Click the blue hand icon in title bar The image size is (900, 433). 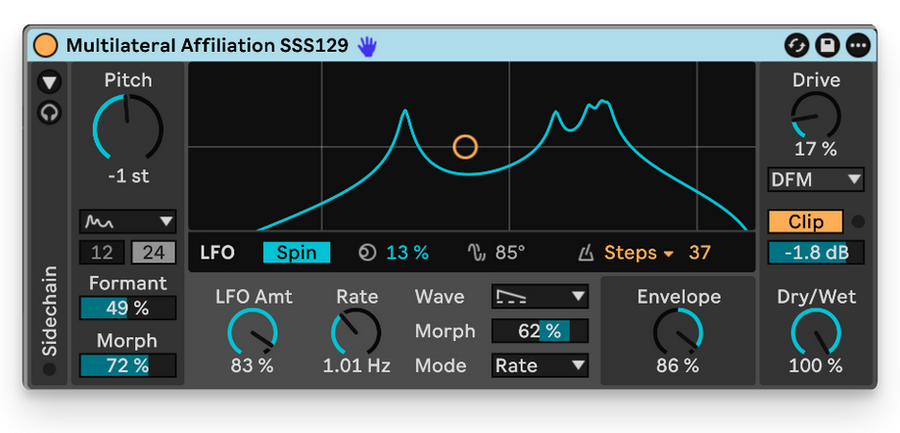(x=367, y=46)
